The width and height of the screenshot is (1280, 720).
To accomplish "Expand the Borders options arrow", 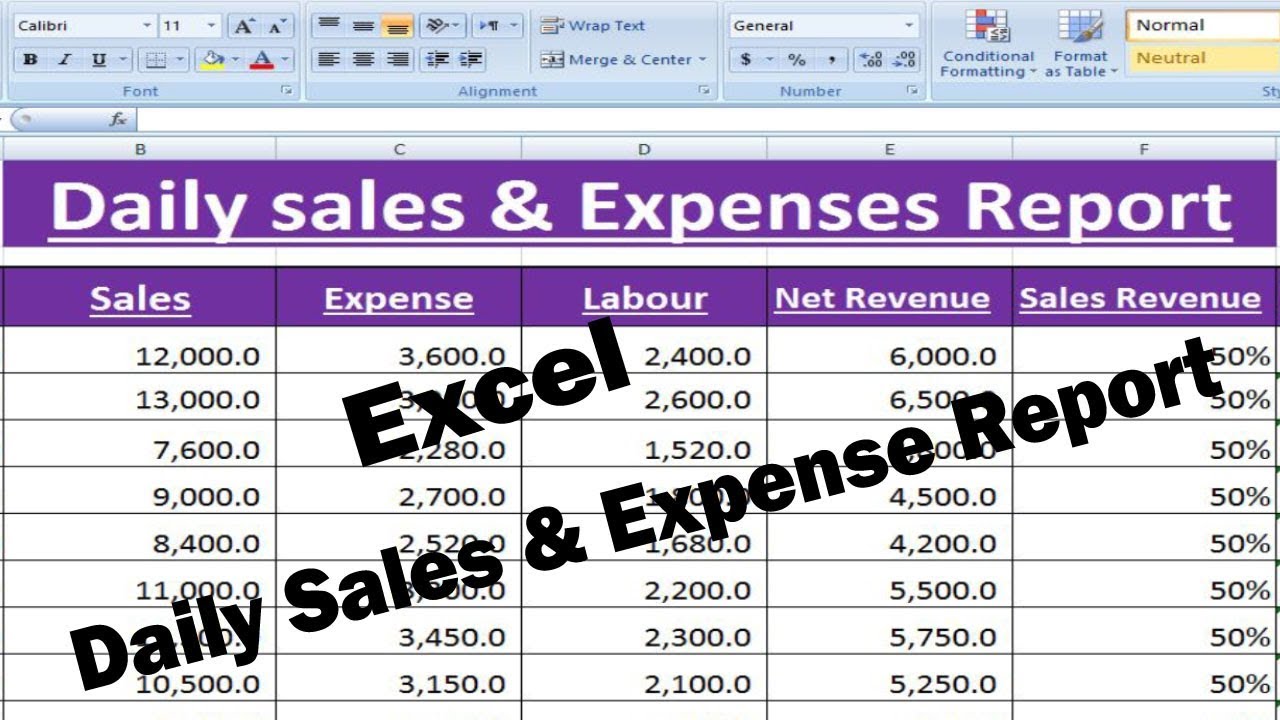I will (180, 60).
